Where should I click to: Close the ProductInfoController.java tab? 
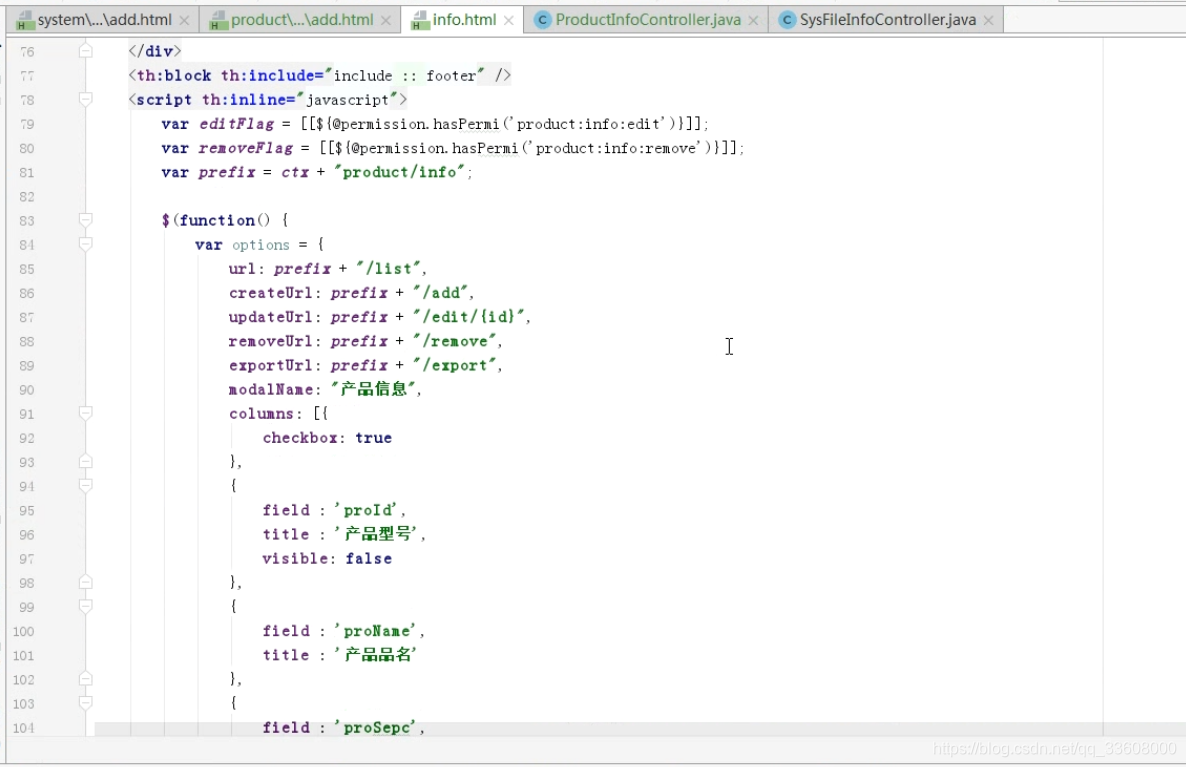[x=753, y=20]
